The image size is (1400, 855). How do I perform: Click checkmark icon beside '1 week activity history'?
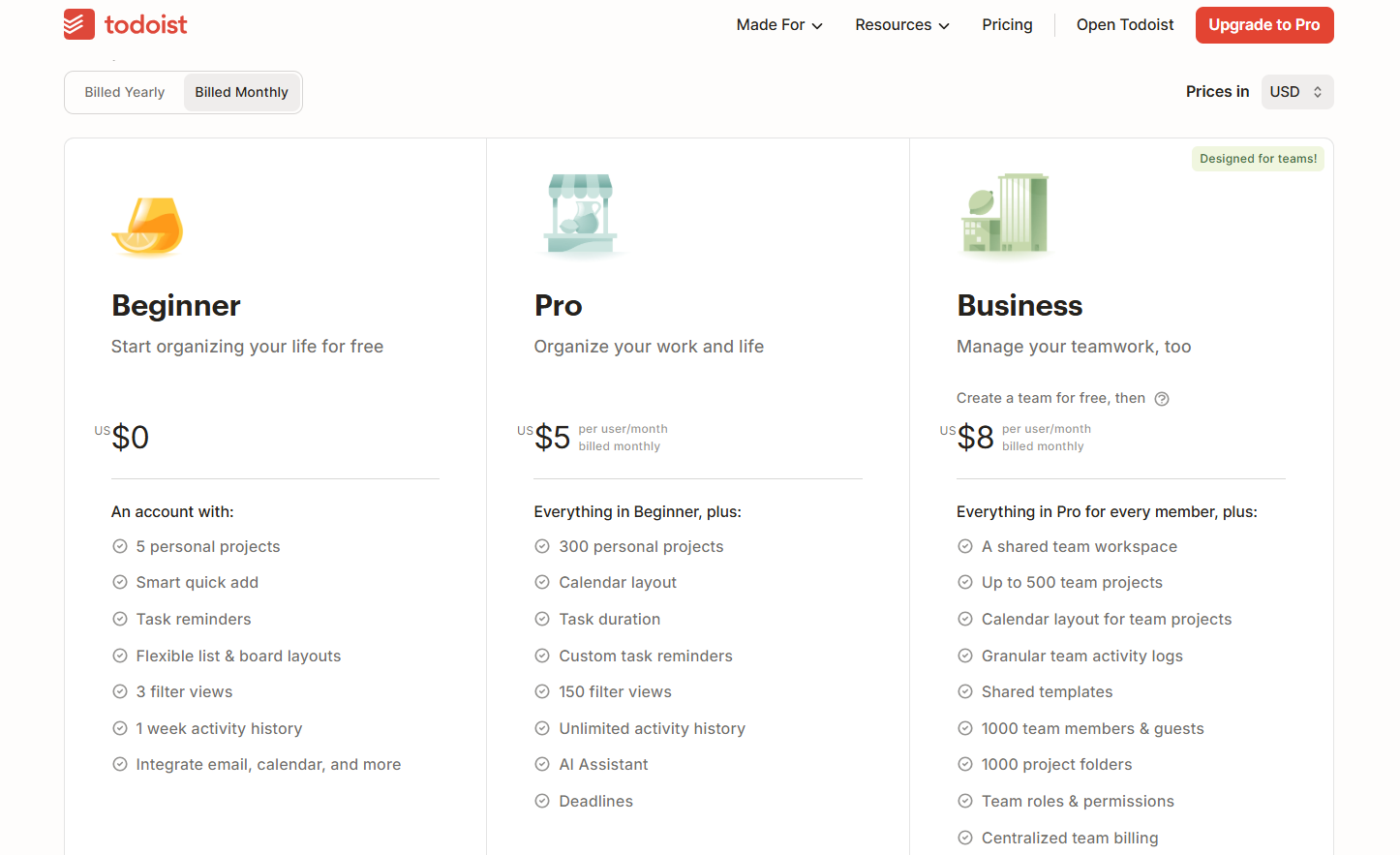[x=120, y=728]
